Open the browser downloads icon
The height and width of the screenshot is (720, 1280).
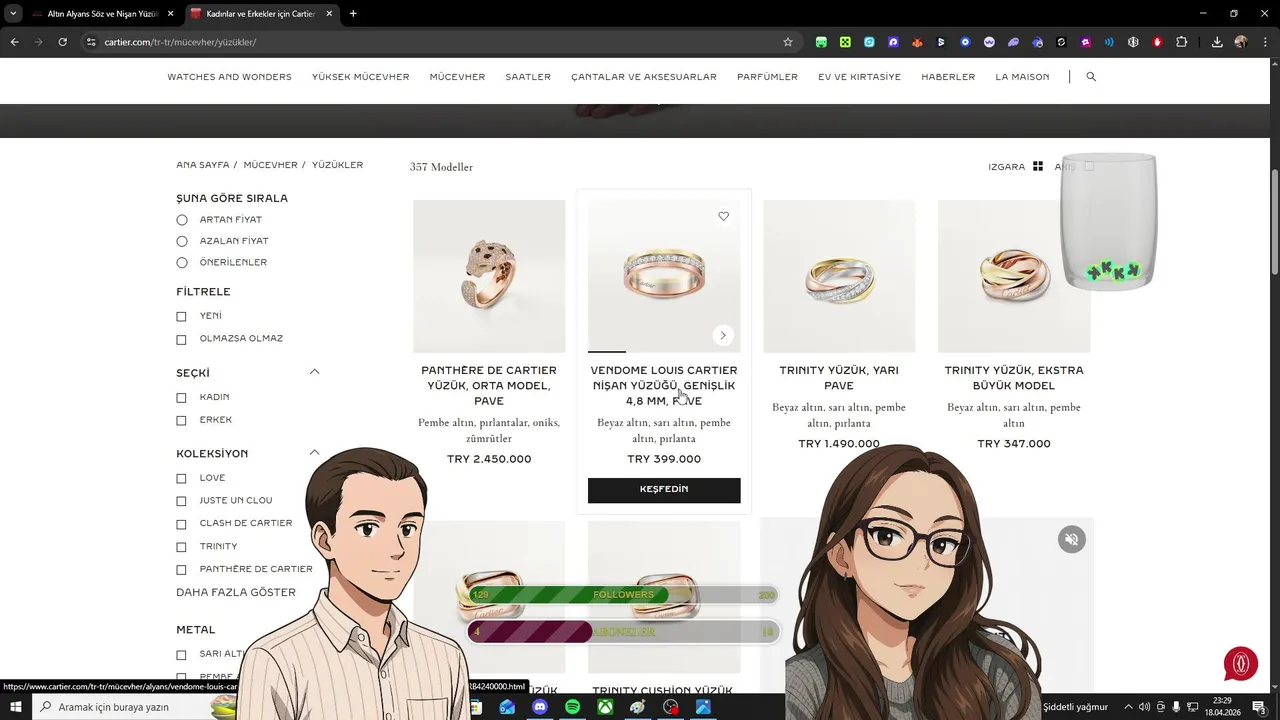pos(1217,42)
